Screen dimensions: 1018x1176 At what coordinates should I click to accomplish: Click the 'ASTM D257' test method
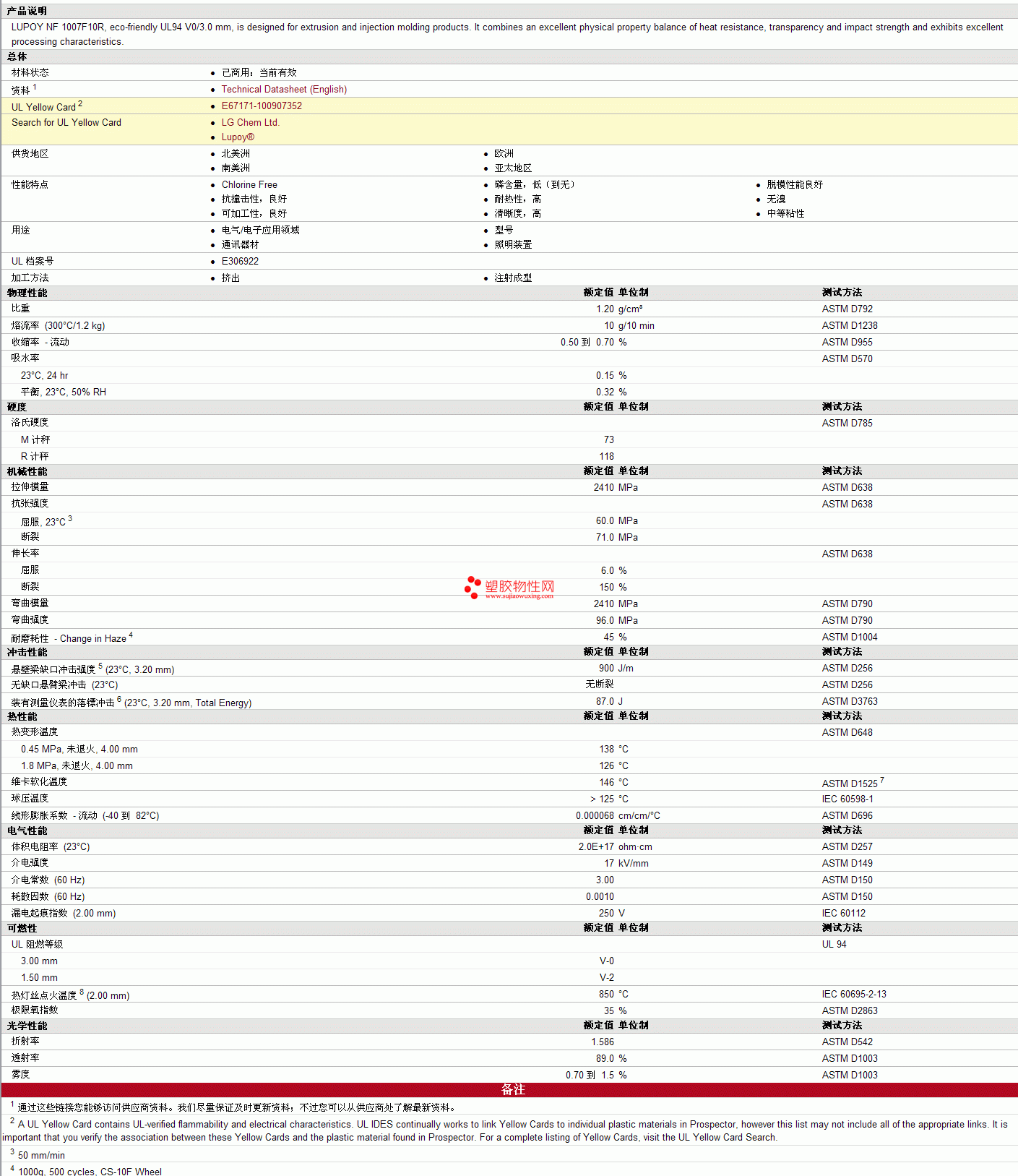tap(847, 847)
